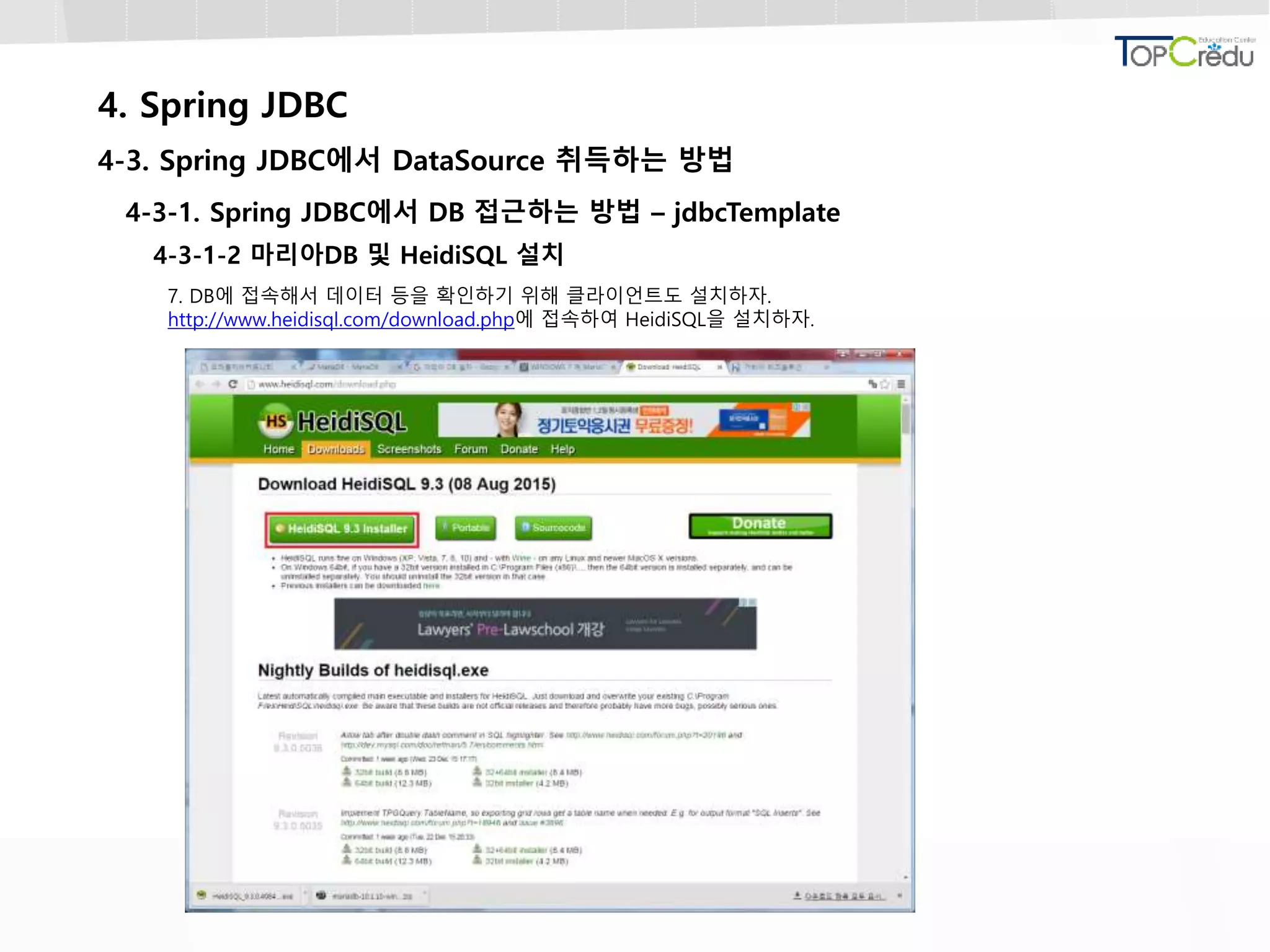
Task: Open the previous installers 'here' link
Action: [431, 586]
